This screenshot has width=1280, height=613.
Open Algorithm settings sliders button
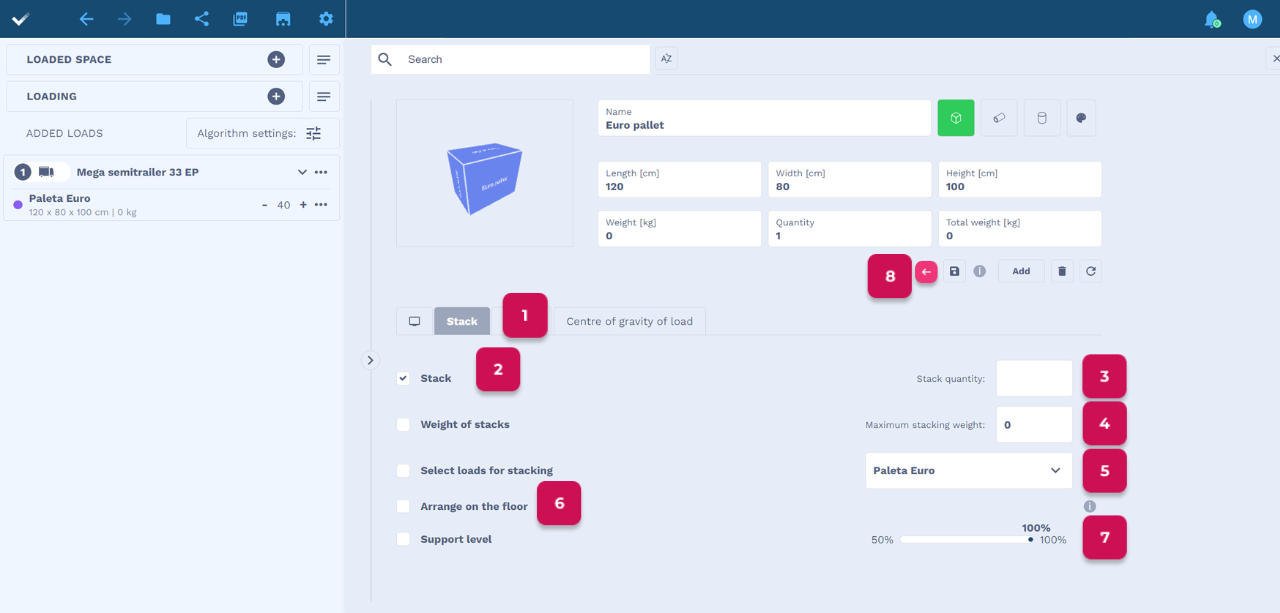(314, 133)
